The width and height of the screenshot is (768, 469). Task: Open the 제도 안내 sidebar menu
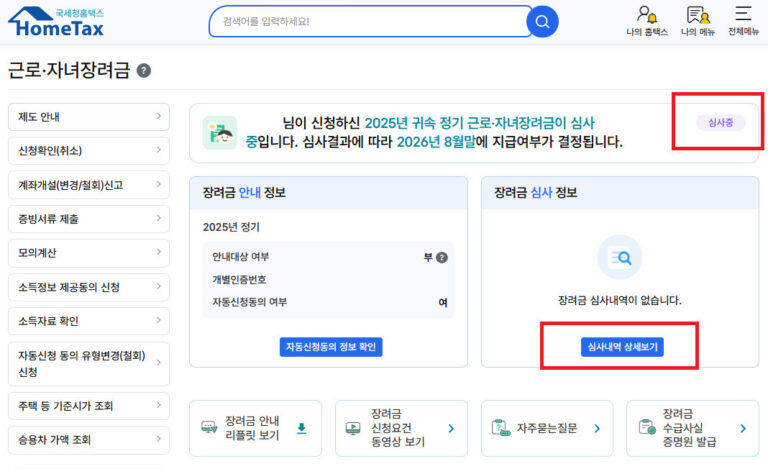[89, 117]
